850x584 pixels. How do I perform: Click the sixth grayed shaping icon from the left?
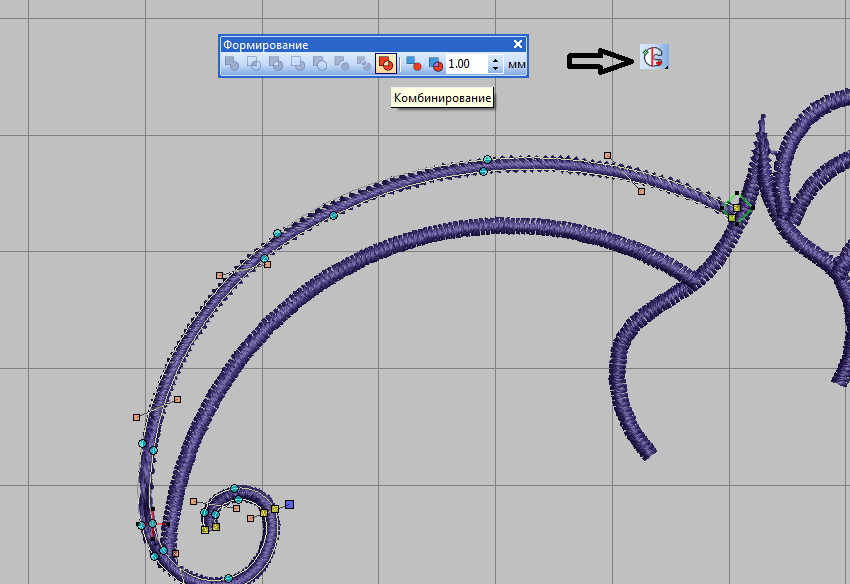342,64
